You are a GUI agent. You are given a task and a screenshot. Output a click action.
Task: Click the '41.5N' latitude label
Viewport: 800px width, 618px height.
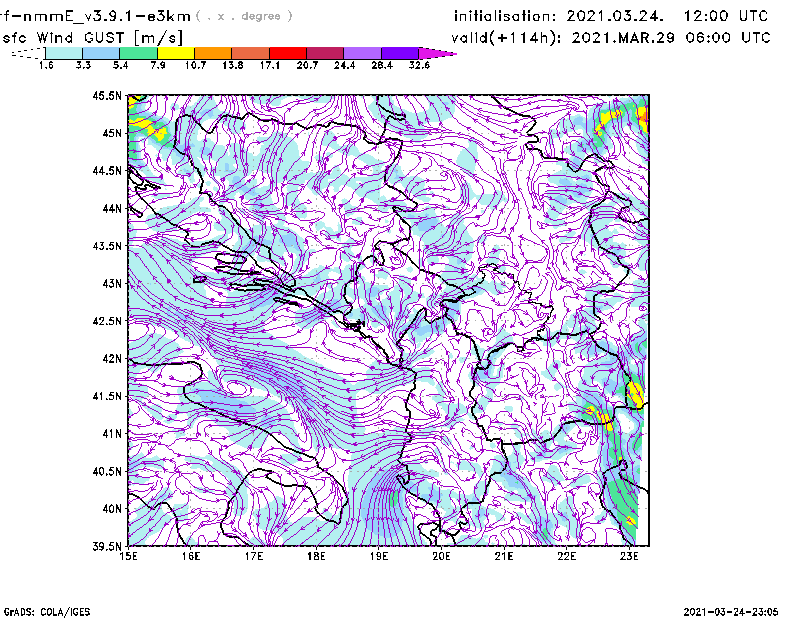tap(107, 396)
